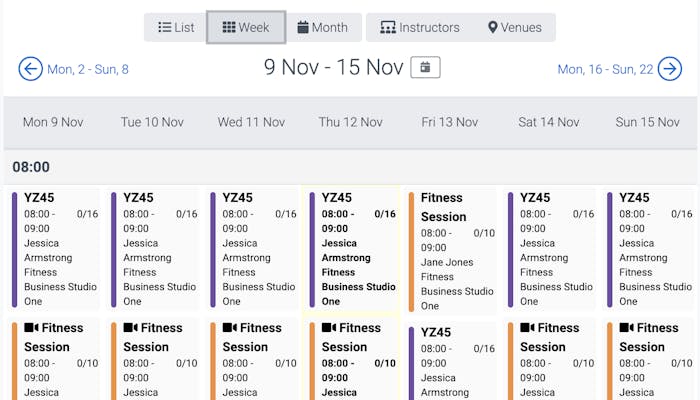
Task: Select the Sat 14 Nov column header
Action: point(548,122)
